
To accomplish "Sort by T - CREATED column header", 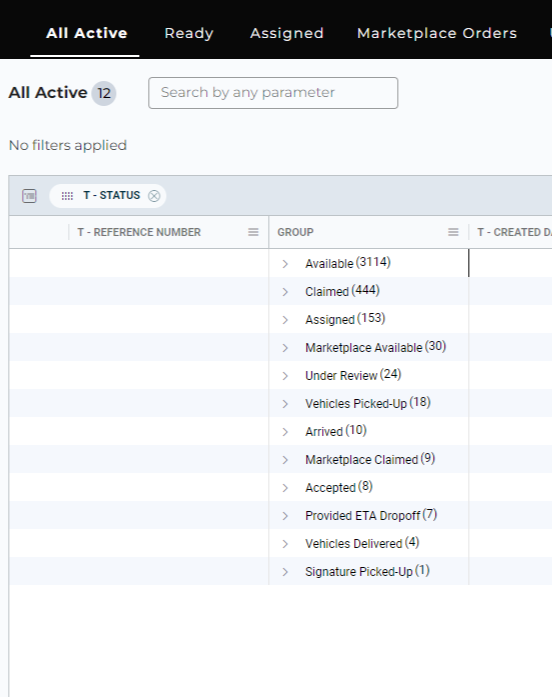I will (x=514, y=232).
